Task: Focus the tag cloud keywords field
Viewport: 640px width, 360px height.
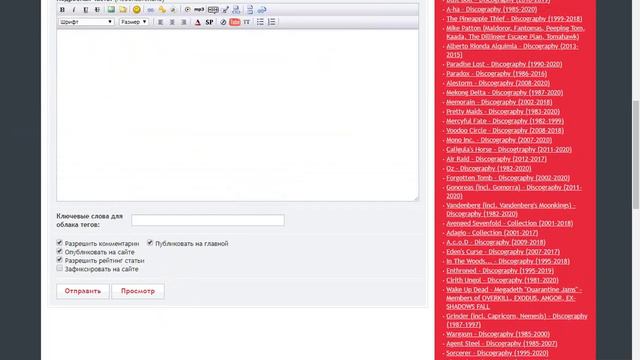Action: pyautogui.click(x=208, y=220)
